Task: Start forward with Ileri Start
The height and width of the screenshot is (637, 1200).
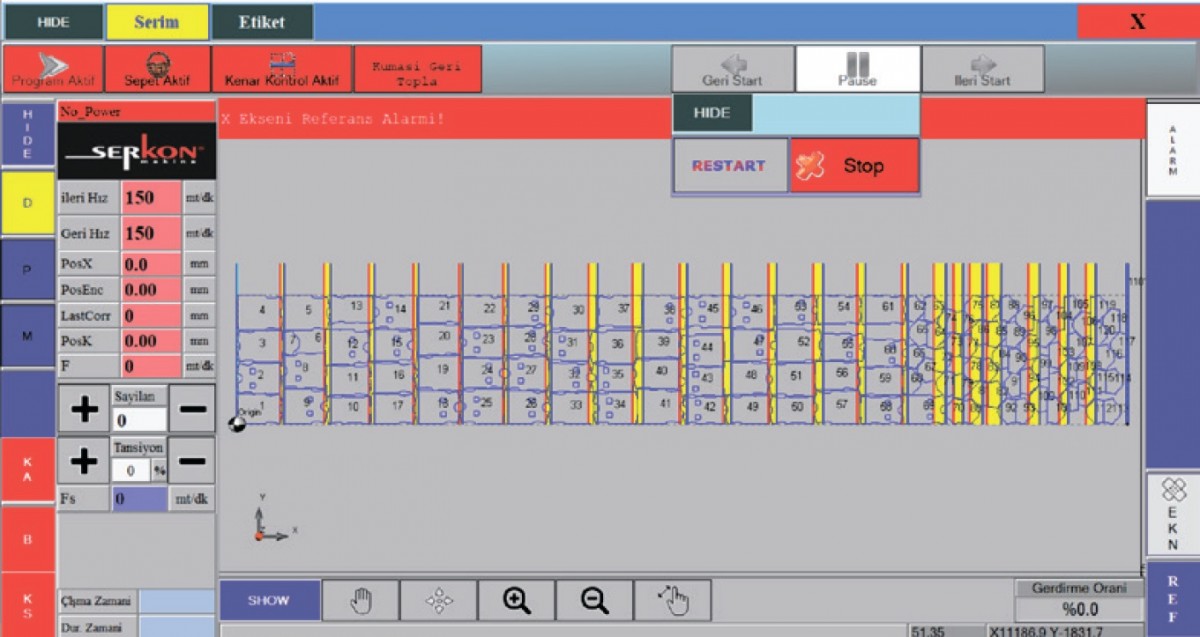Action: tap(982, 69)
